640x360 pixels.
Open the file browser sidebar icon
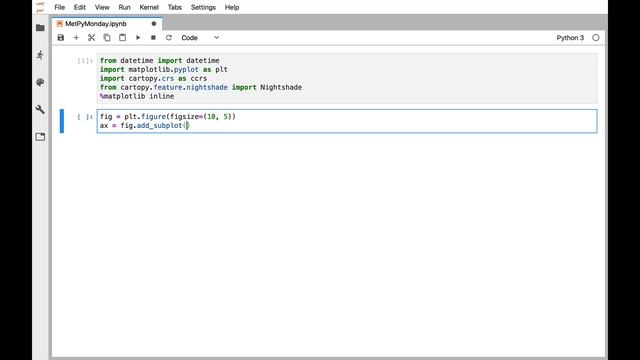coord(40,28)
